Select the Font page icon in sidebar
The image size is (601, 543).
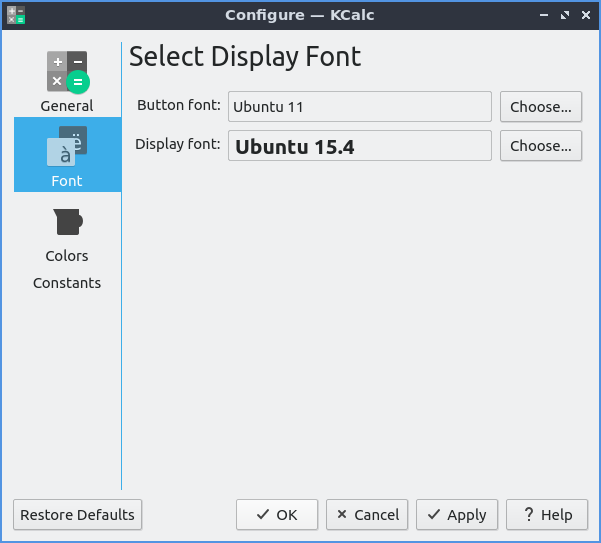(67, 146)
